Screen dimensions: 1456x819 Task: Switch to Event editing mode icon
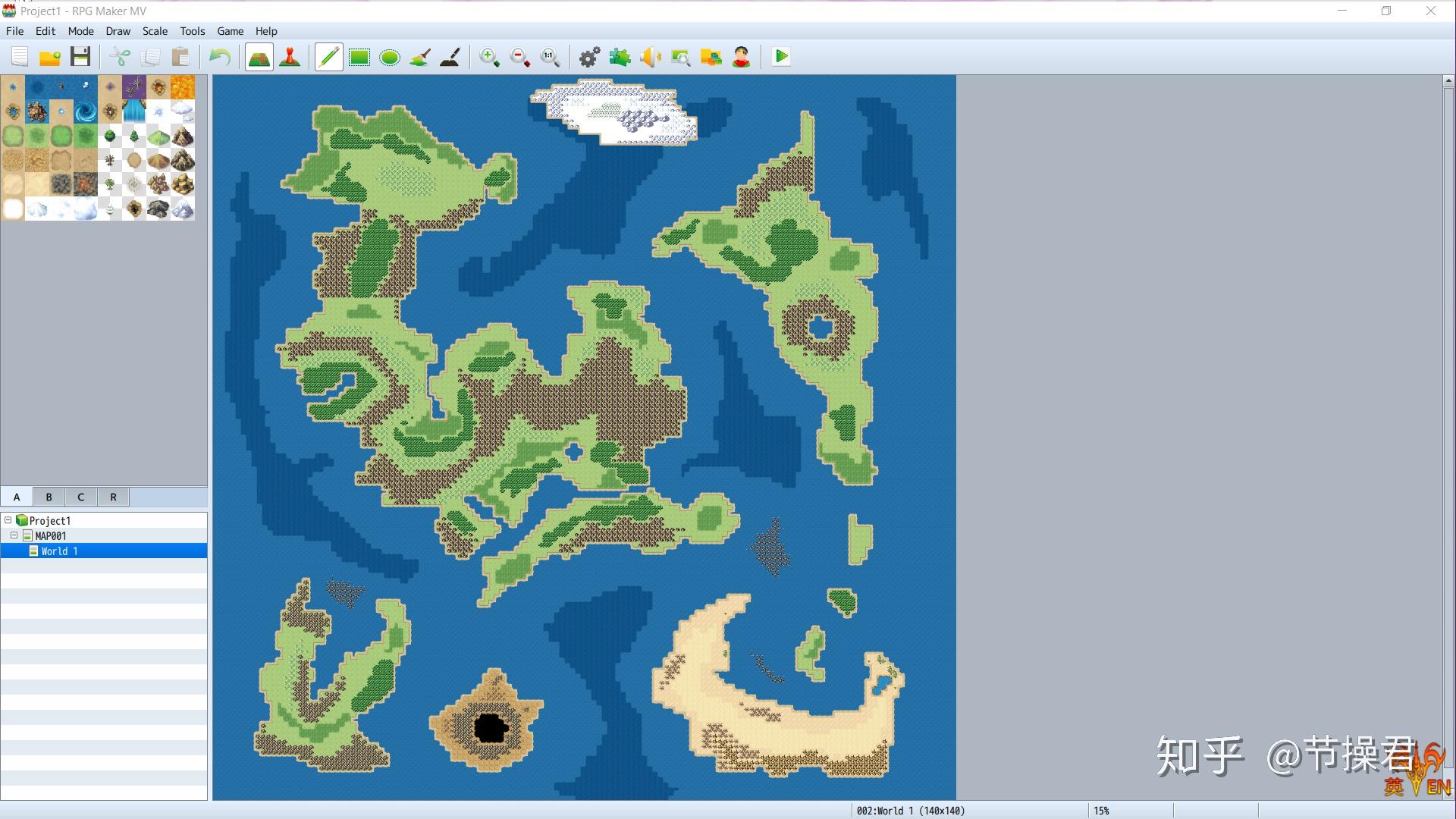[x=290, y=57]
